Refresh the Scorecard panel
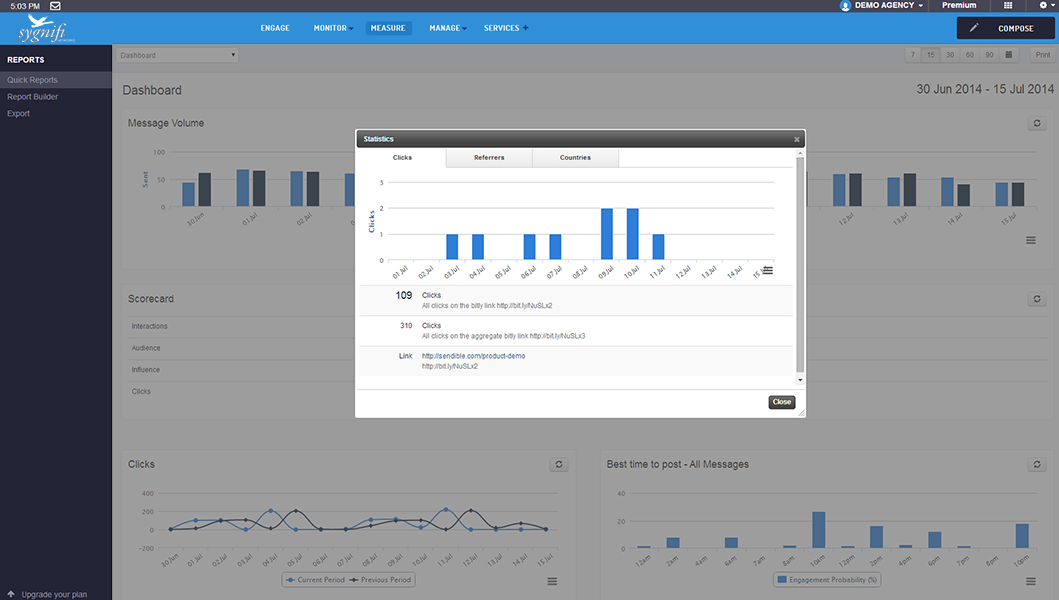Viewport: 1059px width, 600px height. tap(1038, 299)
